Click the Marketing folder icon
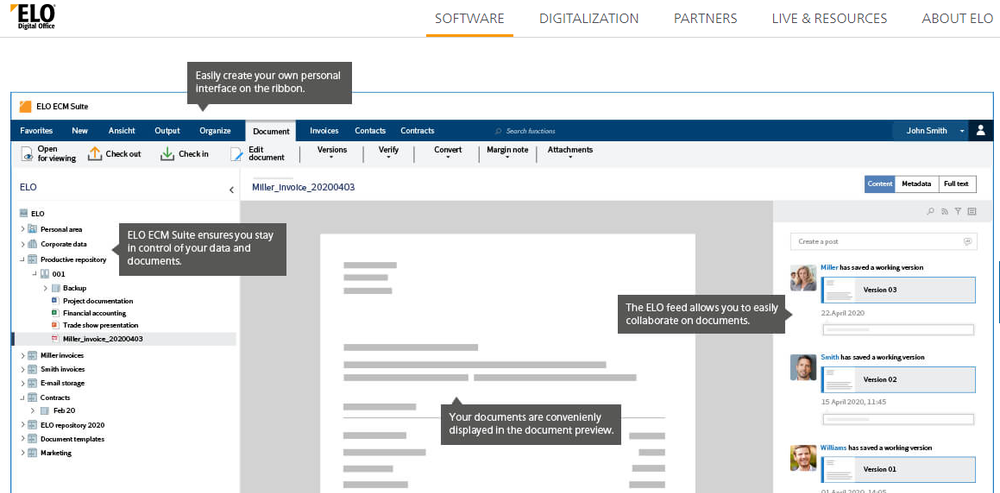 coord(33,453)
